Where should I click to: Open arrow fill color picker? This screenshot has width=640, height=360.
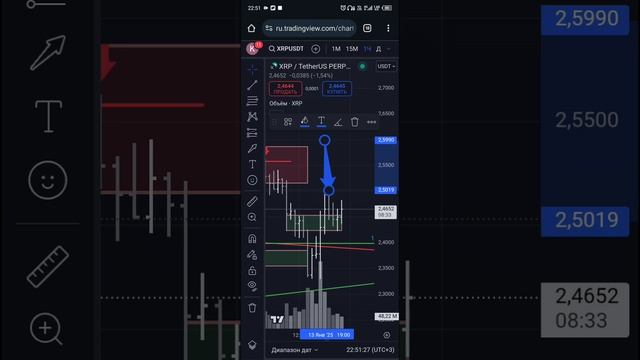(304, 122)
